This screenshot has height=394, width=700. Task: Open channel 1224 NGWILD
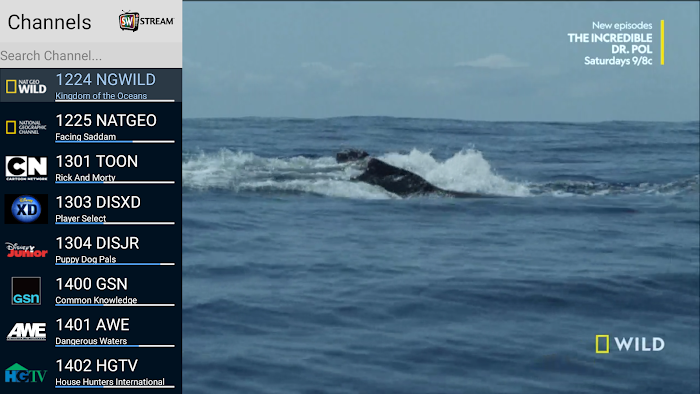point(91,85)
